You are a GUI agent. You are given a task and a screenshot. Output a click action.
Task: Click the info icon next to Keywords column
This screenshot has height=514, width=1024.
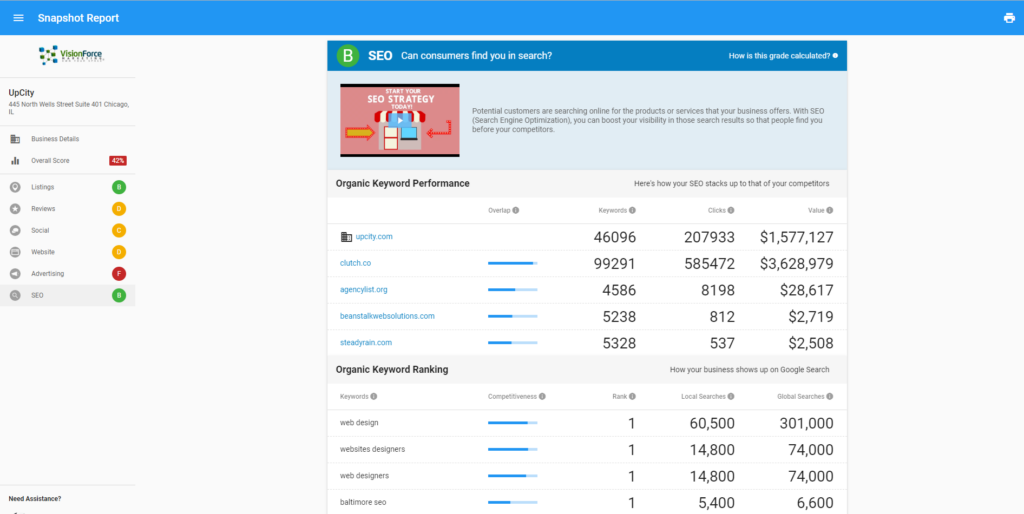(x=632, y=210)
